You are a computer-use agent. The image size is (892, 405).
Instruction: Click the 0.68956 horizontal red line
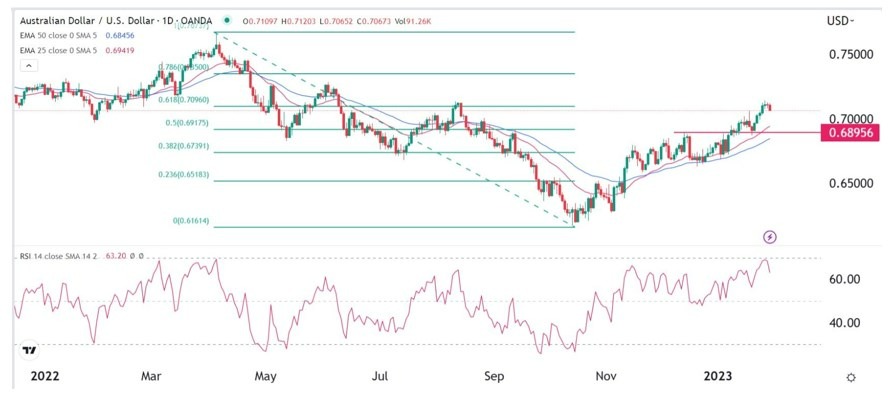point(746,133)
